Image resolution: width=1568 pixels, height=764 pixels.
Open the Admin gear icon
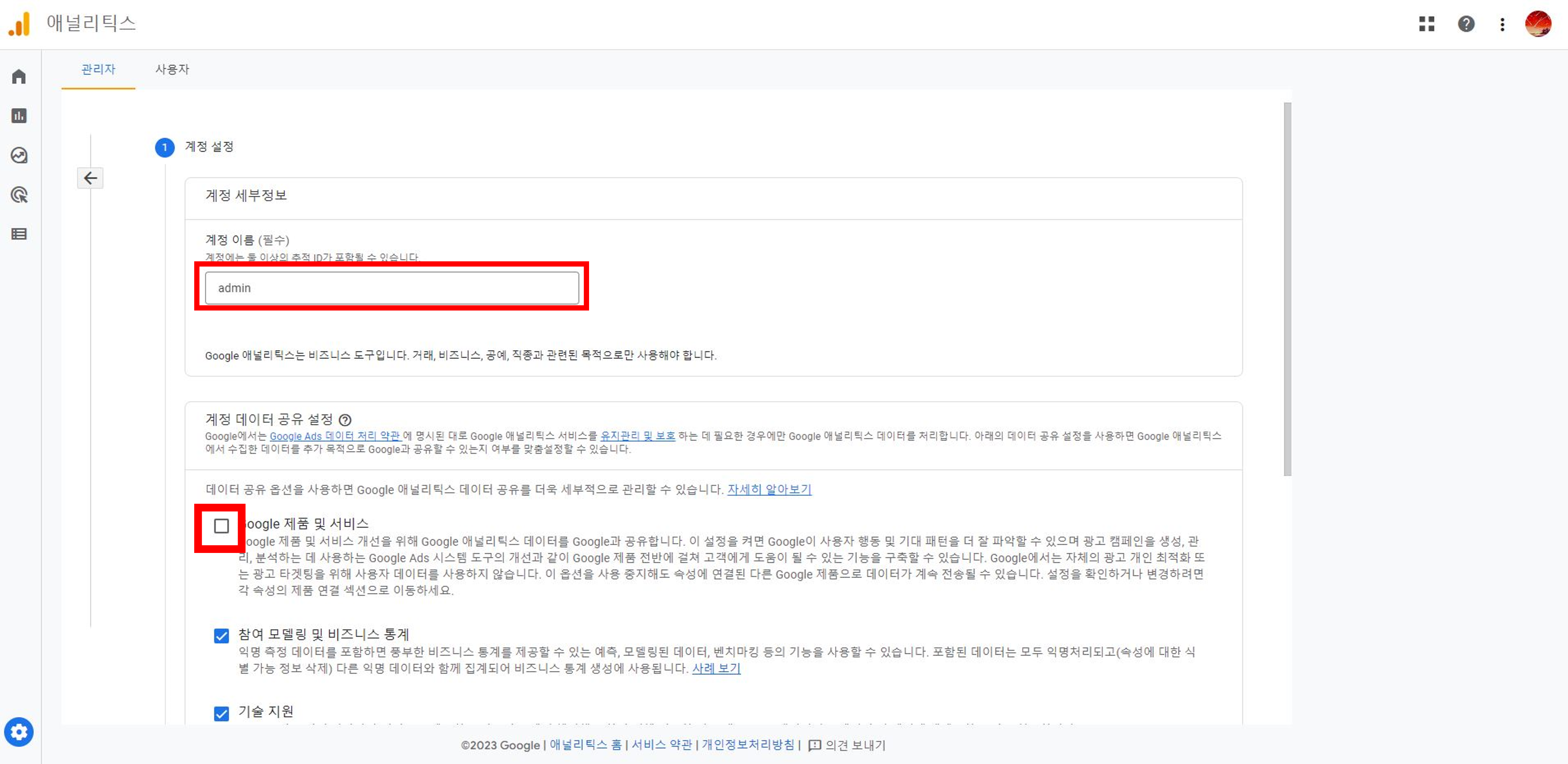(19, 732)
